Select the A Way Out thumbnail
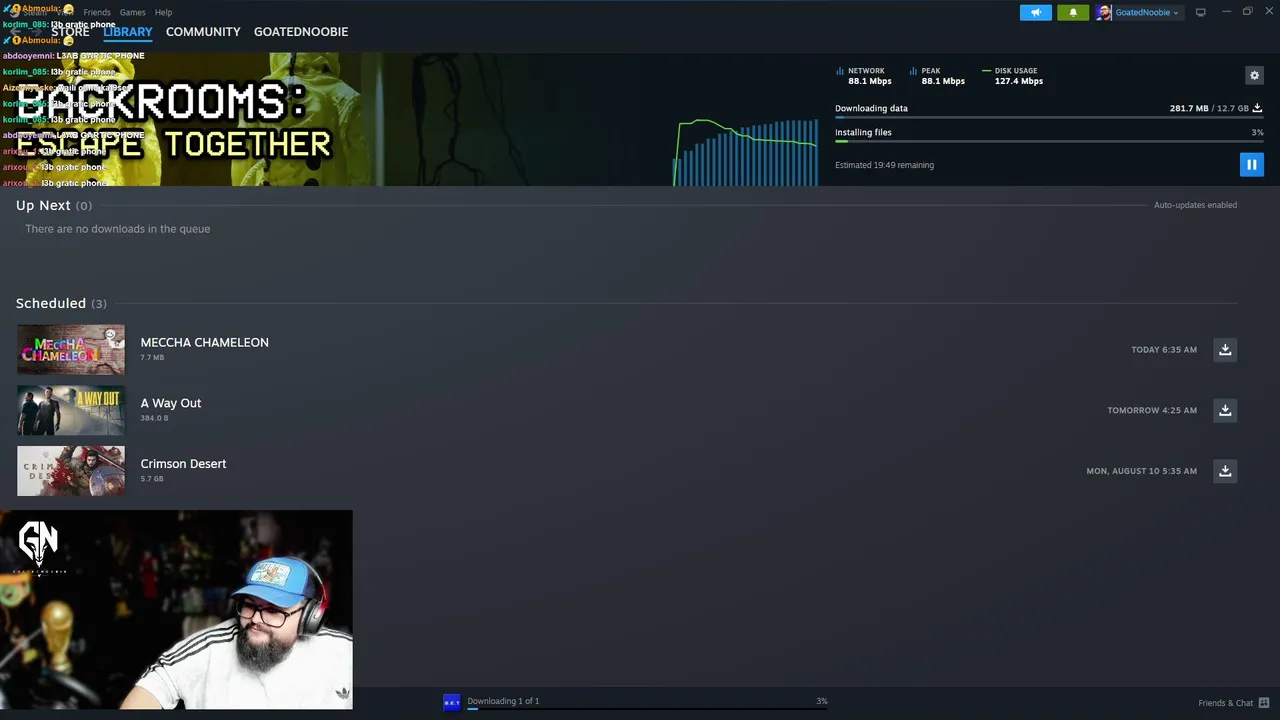Screen dimensions: 1280x720 (x=71, y=410)
